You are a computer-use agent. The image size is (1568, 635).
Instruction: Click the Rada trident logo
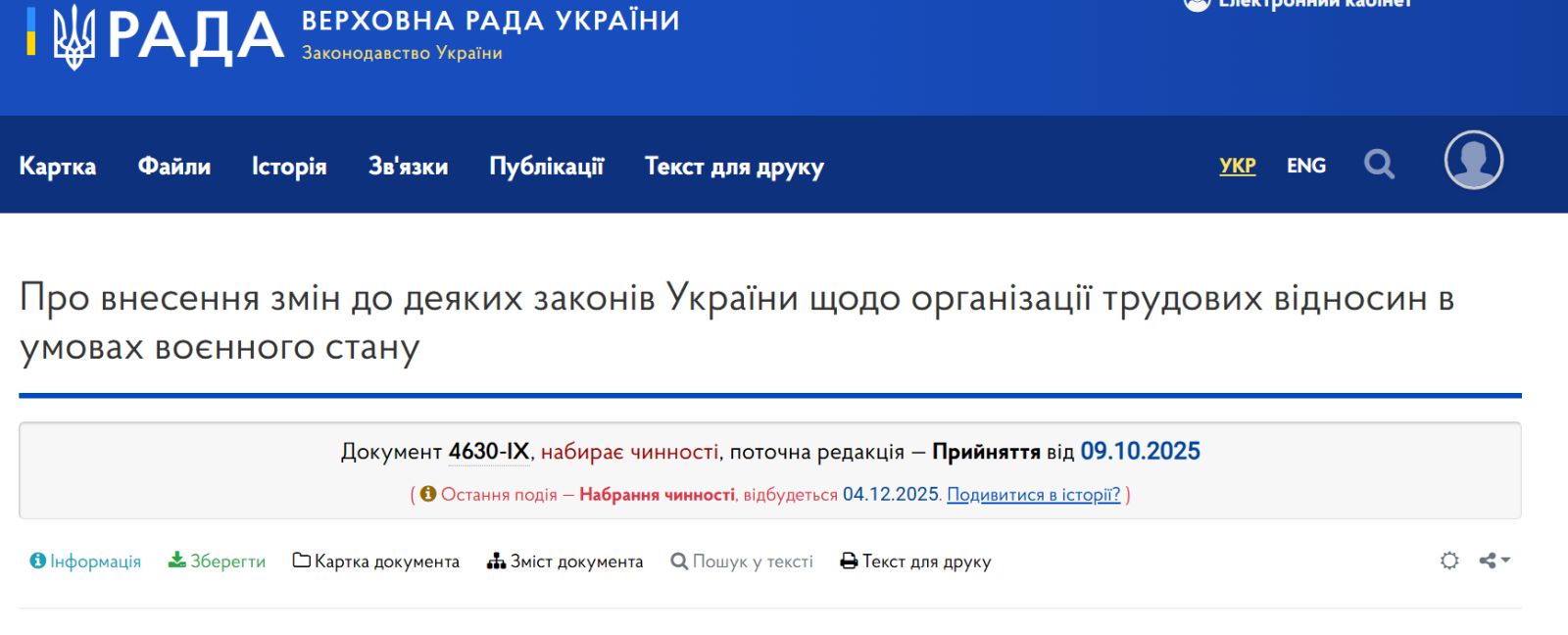73,36
